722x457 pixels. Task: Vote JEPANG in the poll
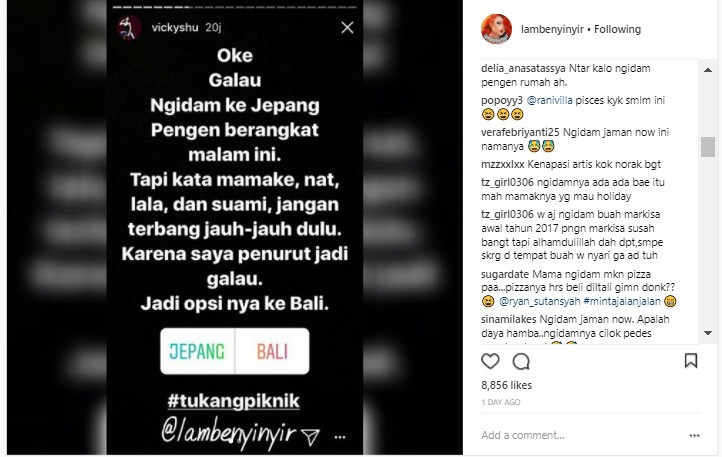[197, 352]
